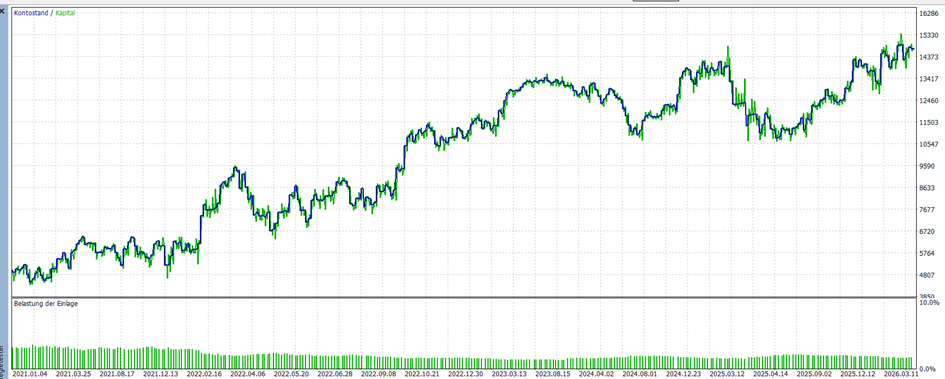Click the 2022.04.06 date label
The image size is (945, 379).
(248, 374)
